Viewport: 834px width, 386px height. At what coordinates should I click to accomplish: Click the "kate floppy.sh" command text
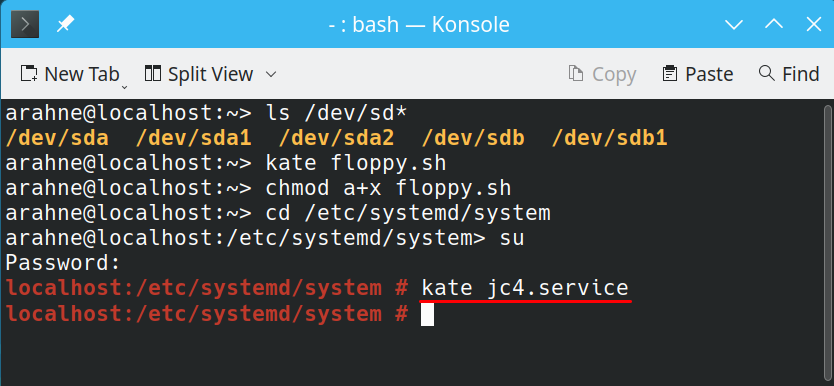tap(356, 163)
